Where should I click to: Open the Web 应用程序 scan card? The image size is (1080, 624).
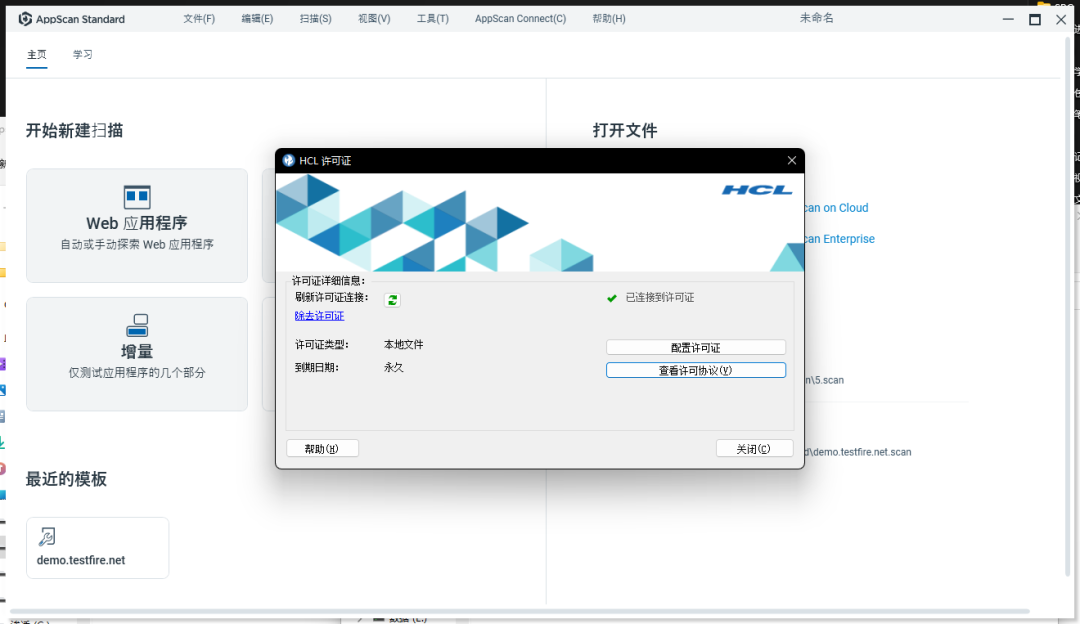click(137, 226)
